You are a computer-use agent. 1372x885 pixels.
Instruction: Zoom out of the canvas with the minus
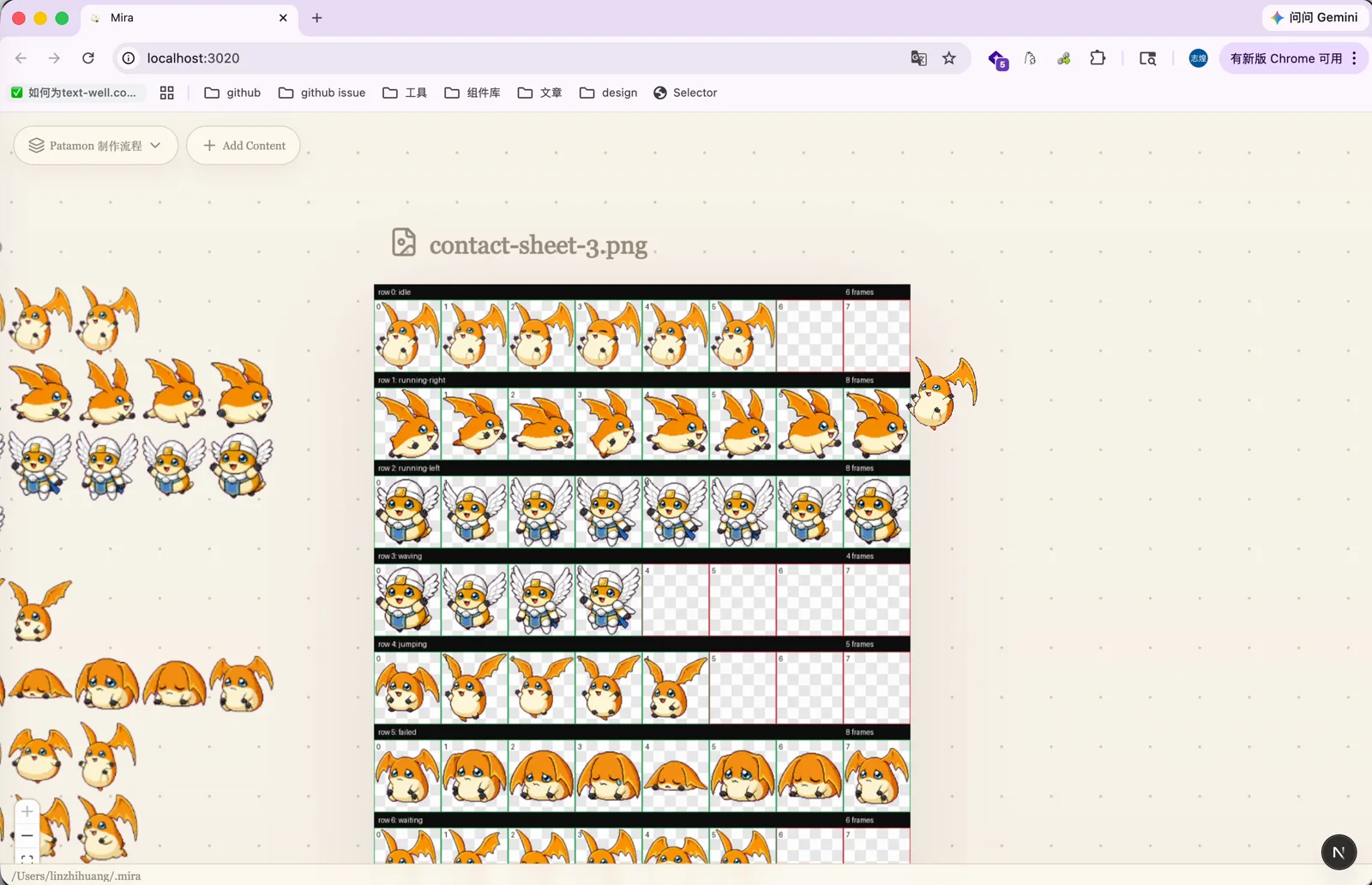coord(27,835)
